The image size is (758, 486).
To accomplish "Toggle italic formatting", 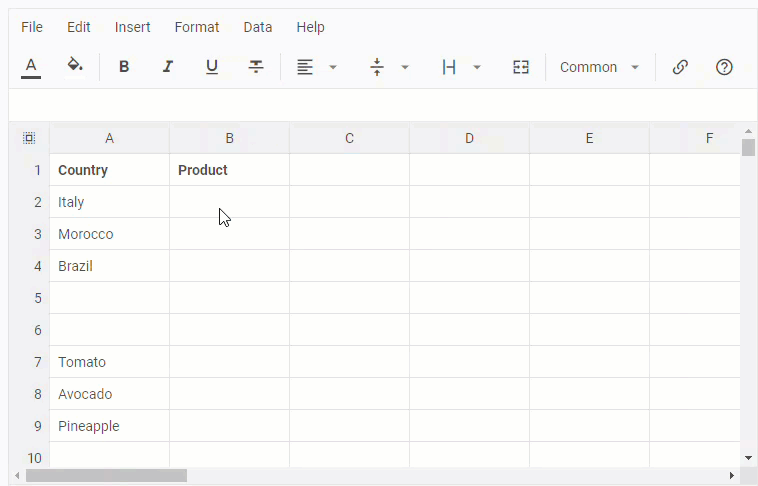I will (x=168, y=67).
